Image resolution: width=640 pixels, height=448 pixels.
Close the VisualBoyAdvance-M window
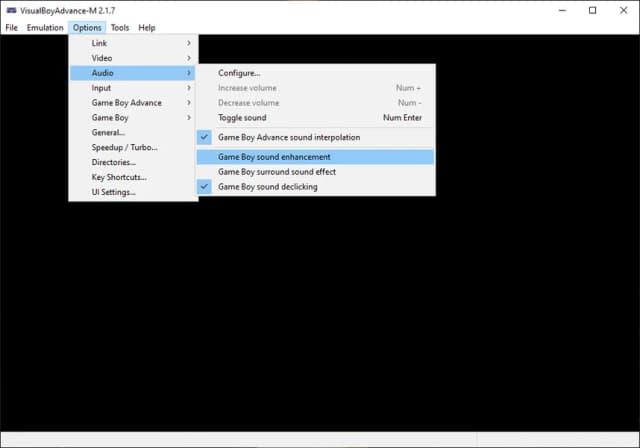(x=623, y=10)
